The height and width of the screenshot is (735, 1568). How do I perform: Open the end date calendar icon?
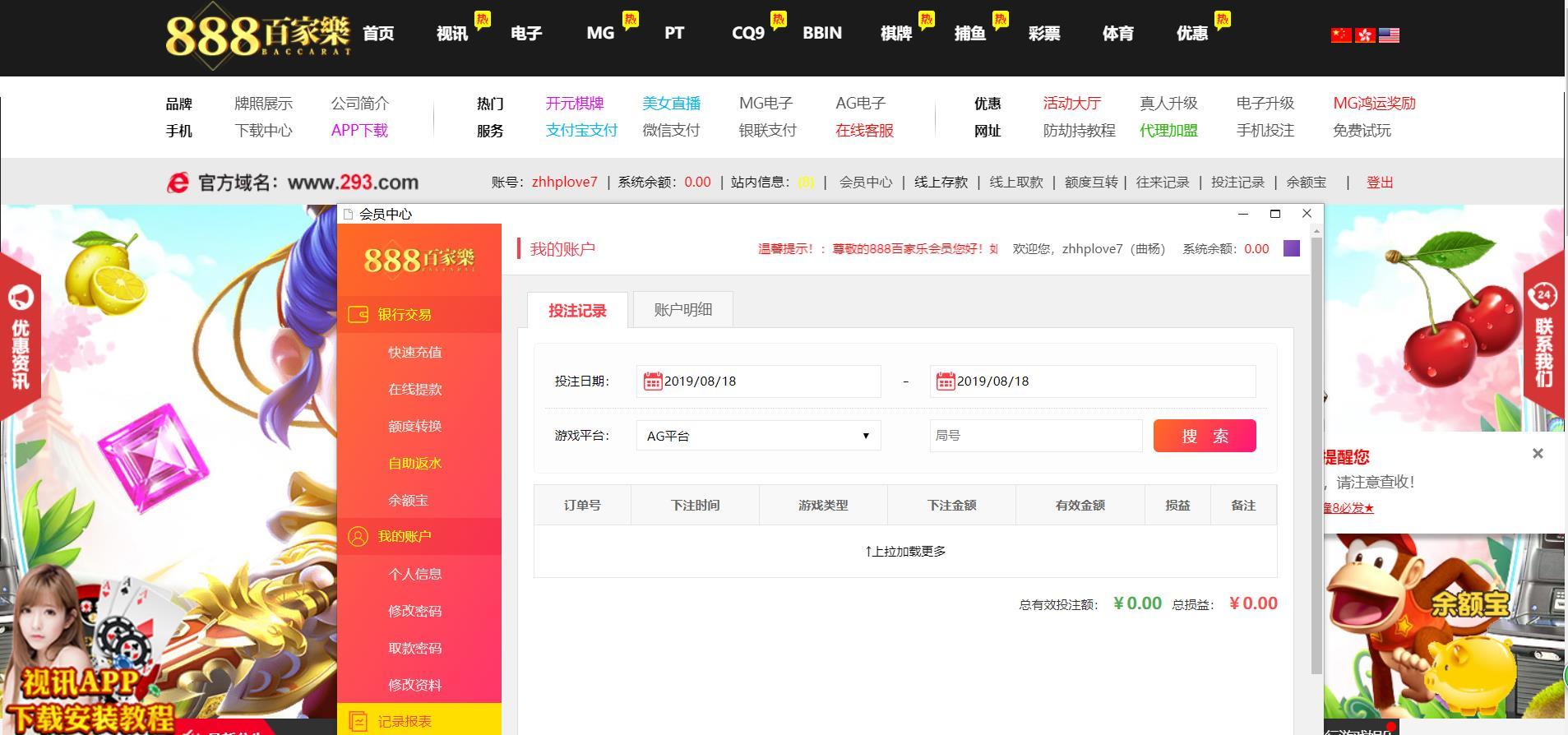point(946,381)
